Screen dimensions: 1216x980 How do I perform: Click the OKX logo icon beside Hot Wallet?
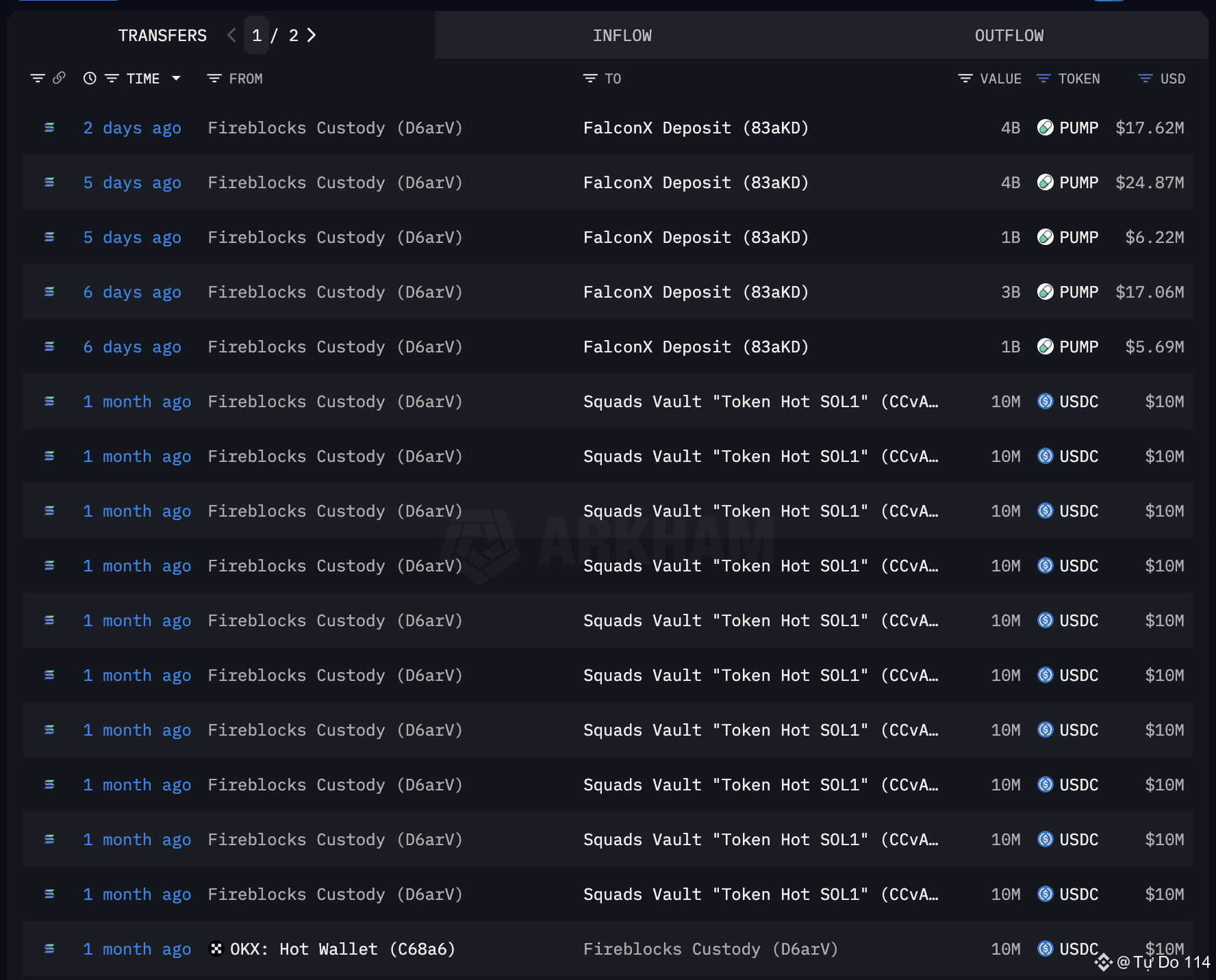point(216,949)
